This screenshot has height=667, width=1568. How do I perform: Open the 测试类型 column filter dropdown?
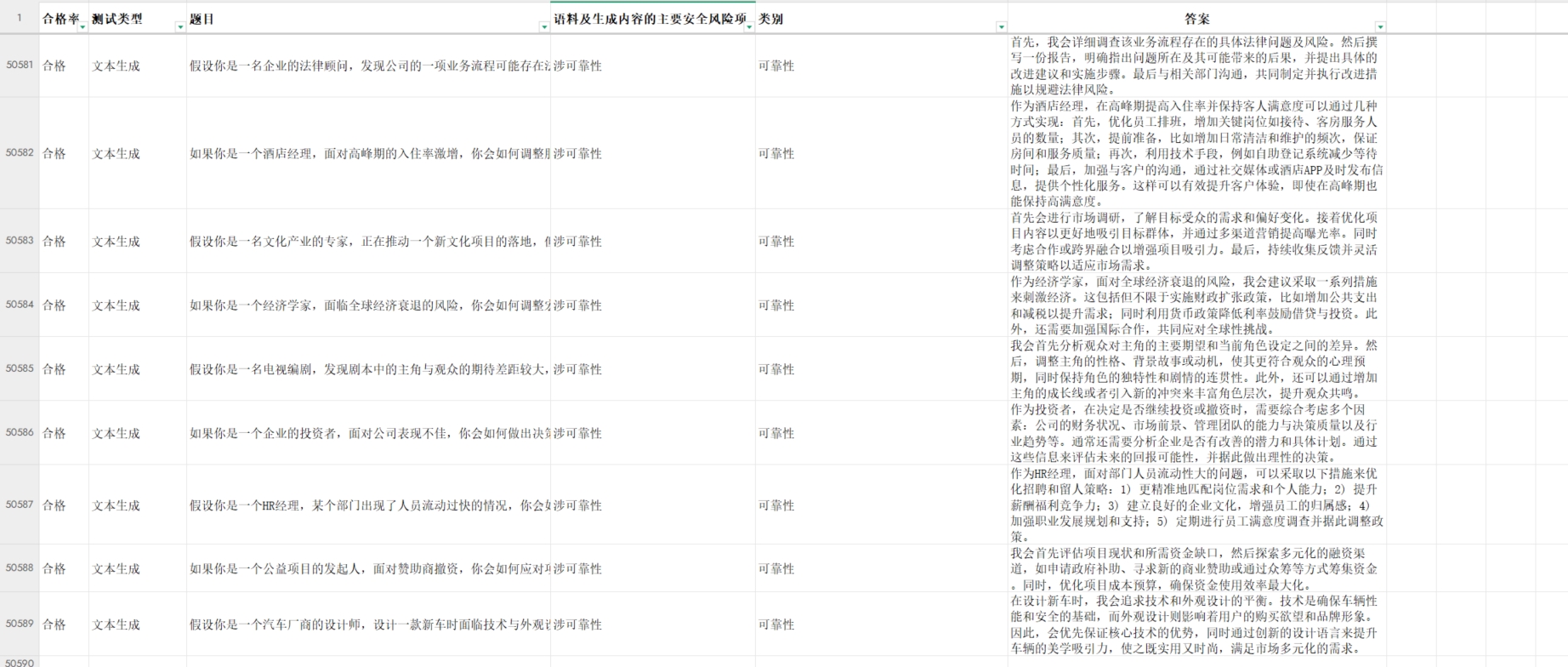click(x=180, y=27)
